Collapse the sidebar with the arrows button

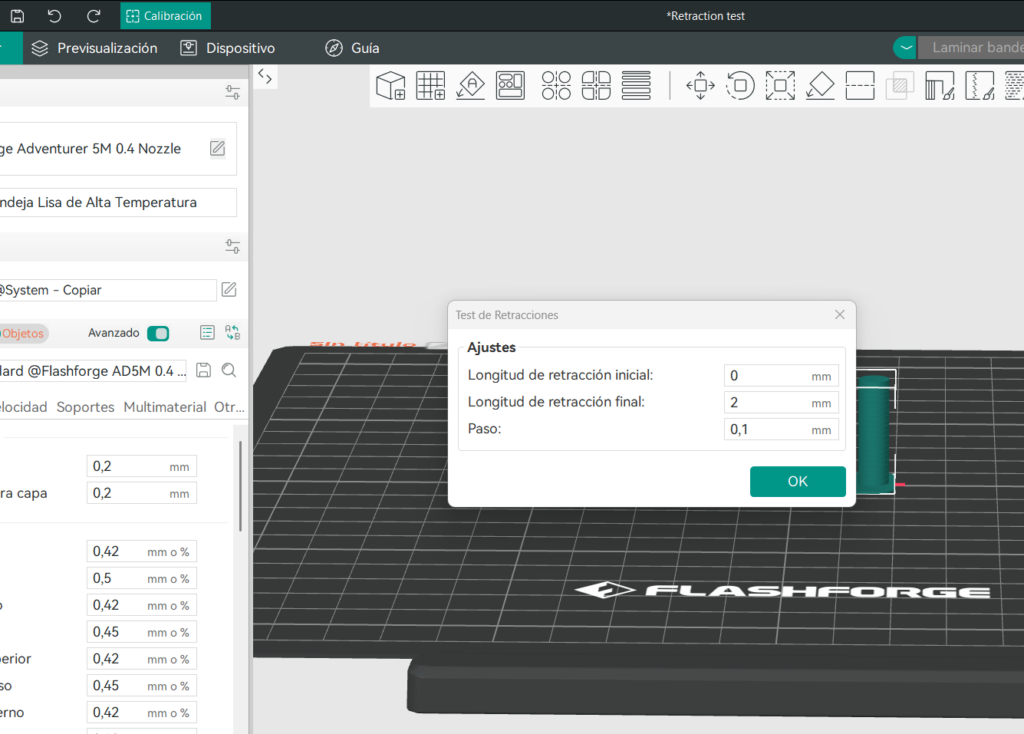265,76
